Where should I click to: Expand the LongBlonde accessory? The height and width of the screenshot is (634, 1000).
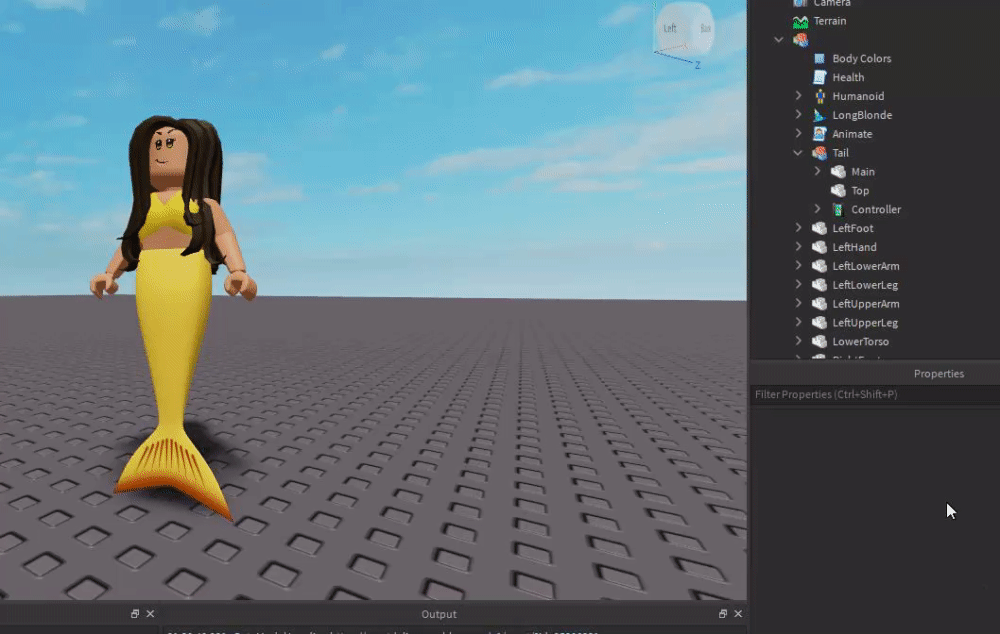[x=798, y=115]
